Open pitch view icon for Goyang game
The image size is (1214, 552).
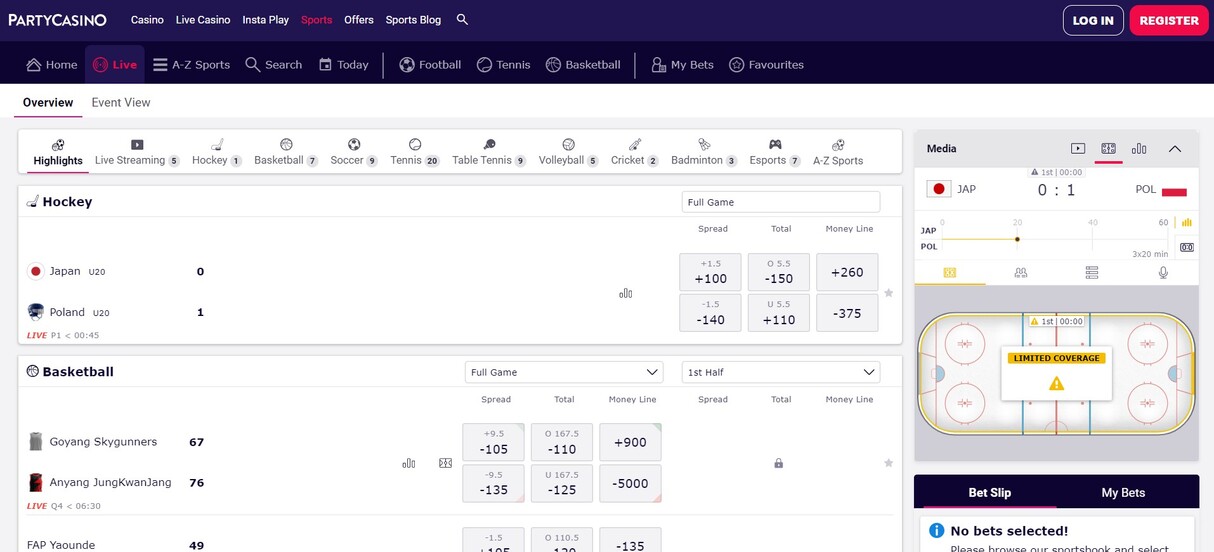pyautogui.click(x=446, y=463)
